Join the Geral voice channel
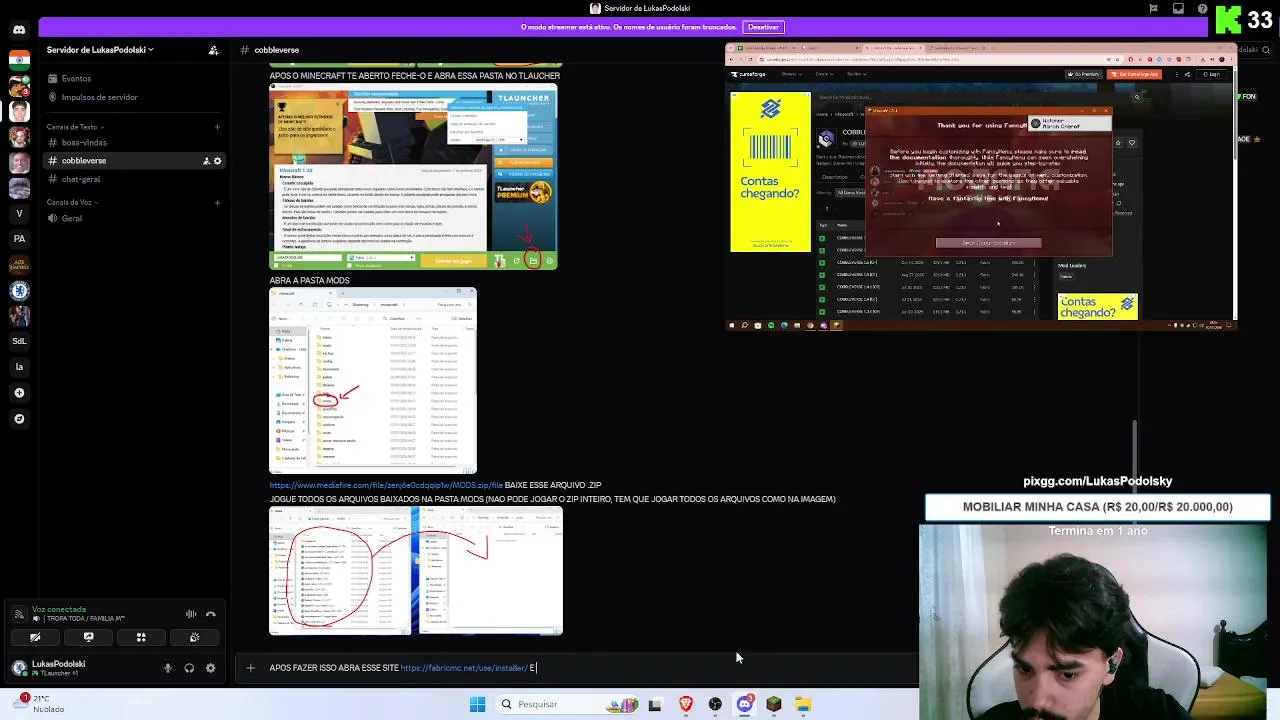1280x720 pixels. (72, 219)
